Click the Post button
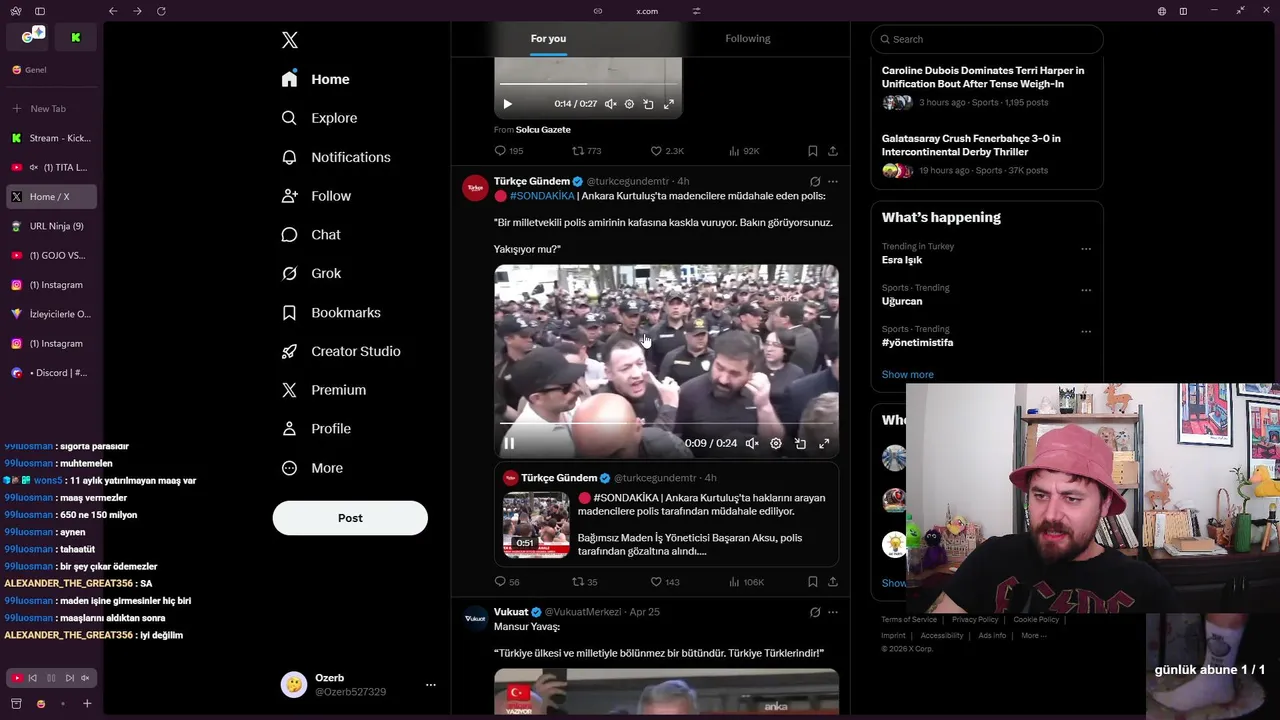1280x720 pixels. pyautogui.click(x=350, y=518)
